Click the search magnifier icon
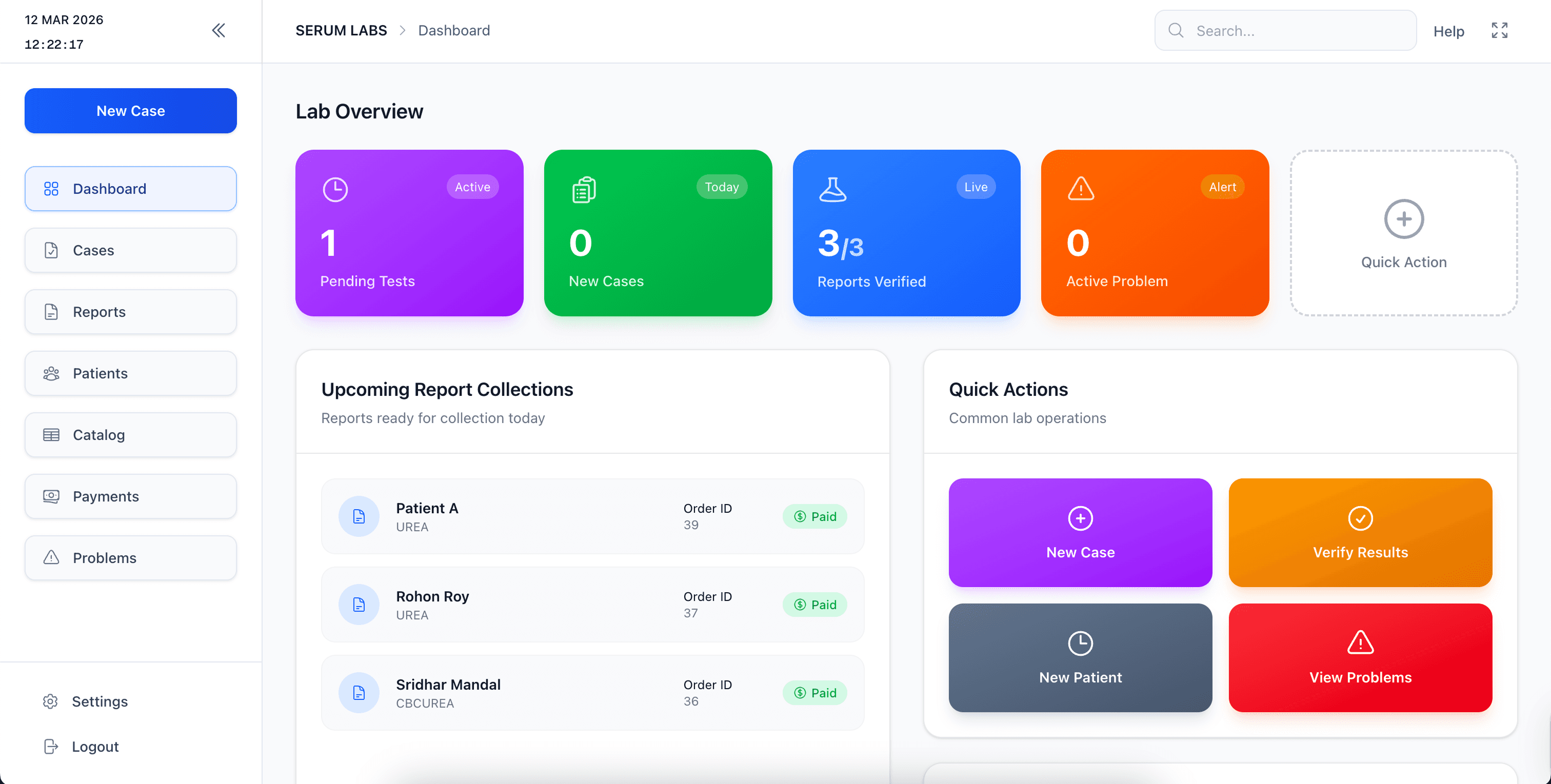Screen dimensions: 1551x784 click(1175, 30)
